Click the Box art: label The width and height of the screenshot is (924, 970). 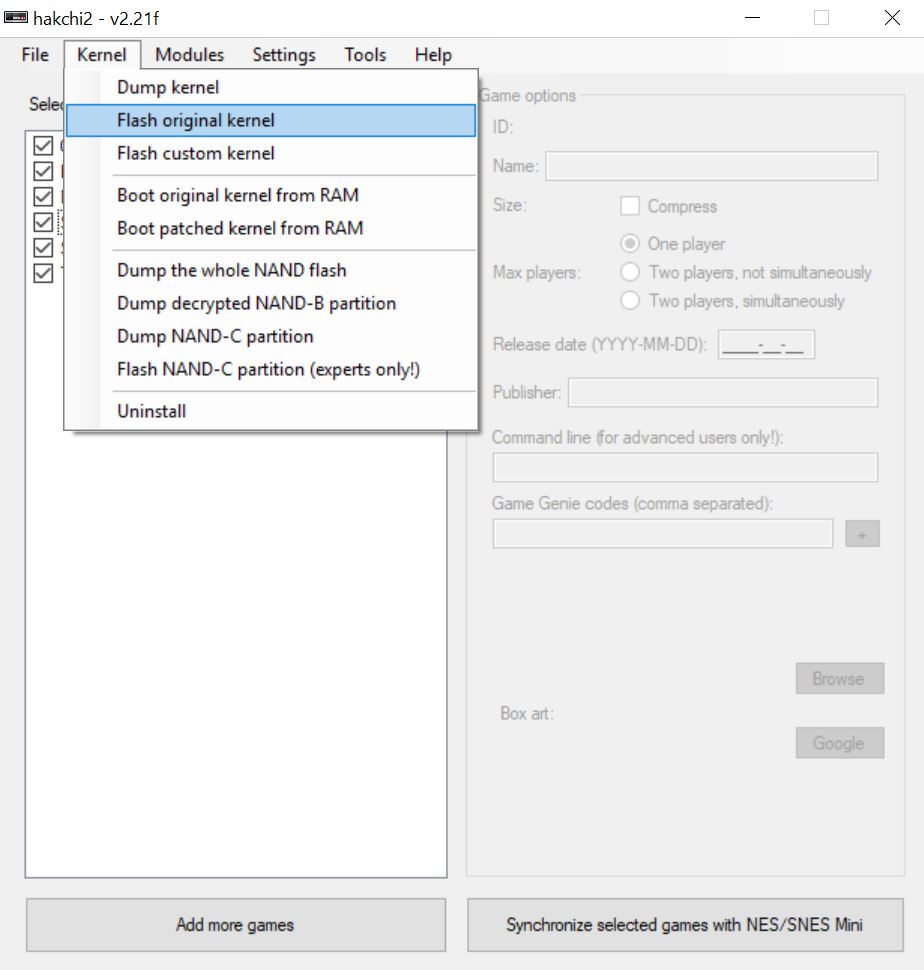pos(527,713)
